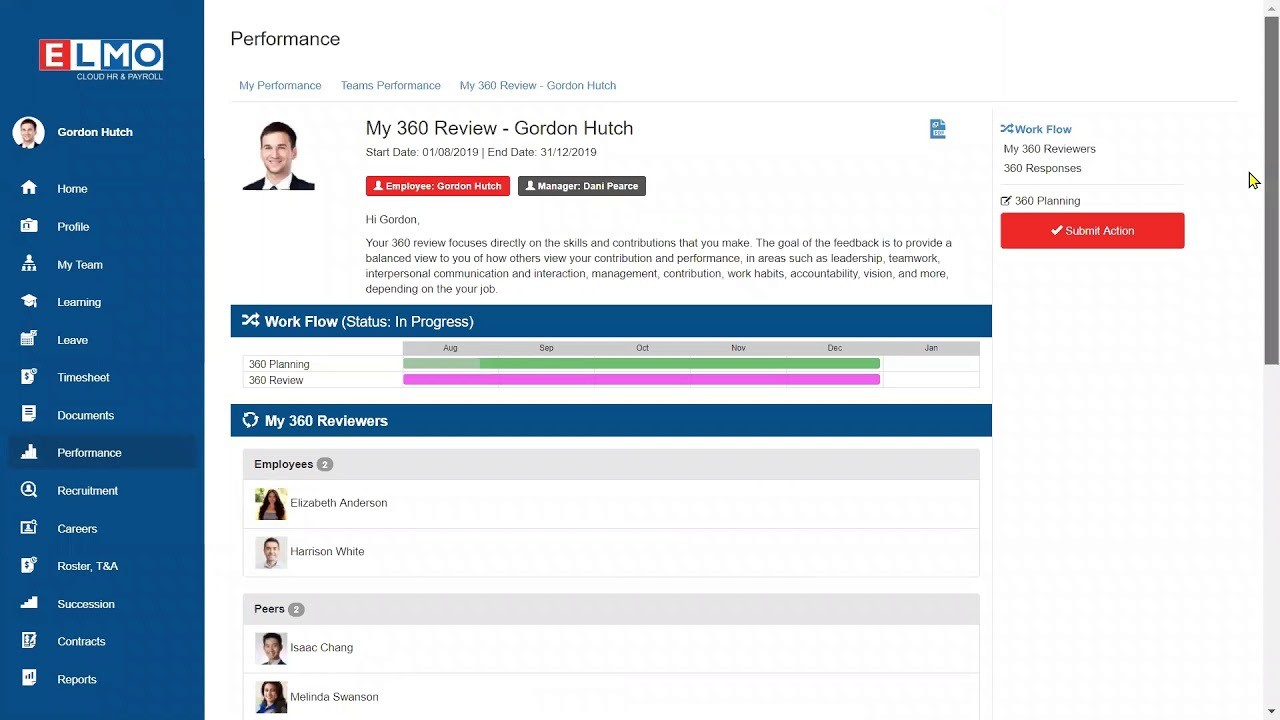Image resolution: width=1280 pixels, height=720 pixels.
Task: Click the document export icon near review title
Action: point(937,128)
